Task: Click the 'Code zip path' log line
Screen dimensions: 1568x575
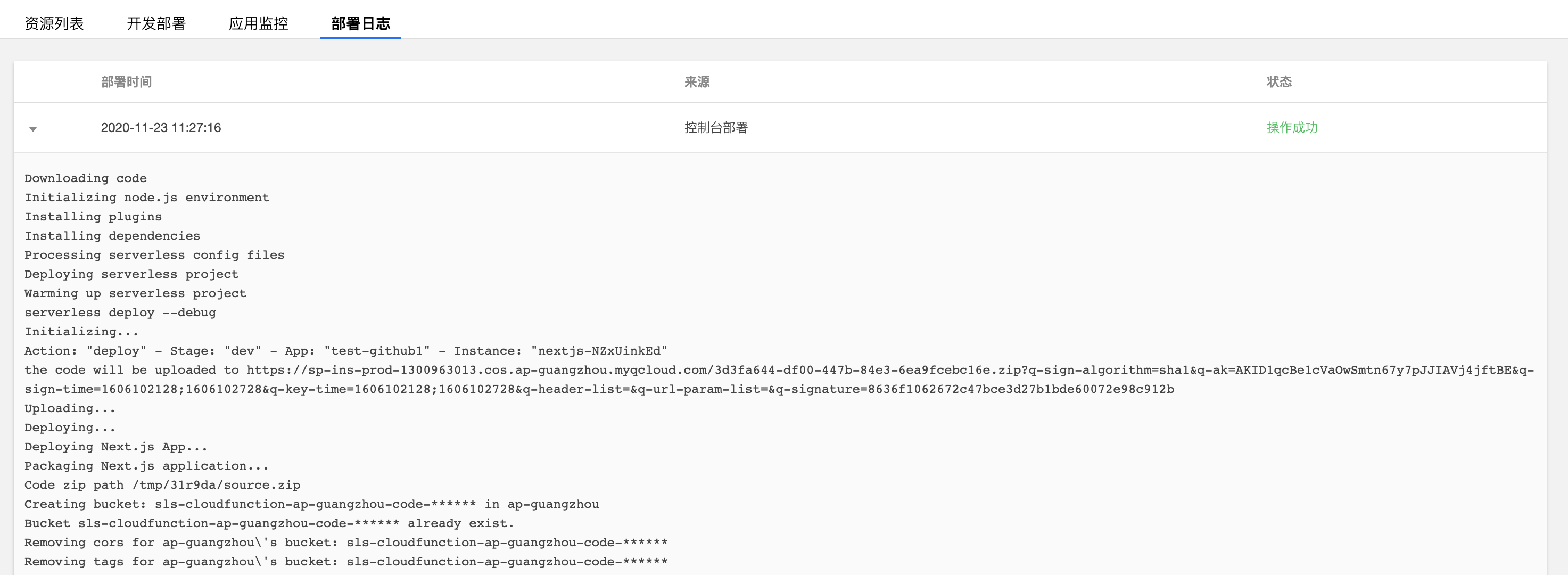Action: (x=162, y=485)
